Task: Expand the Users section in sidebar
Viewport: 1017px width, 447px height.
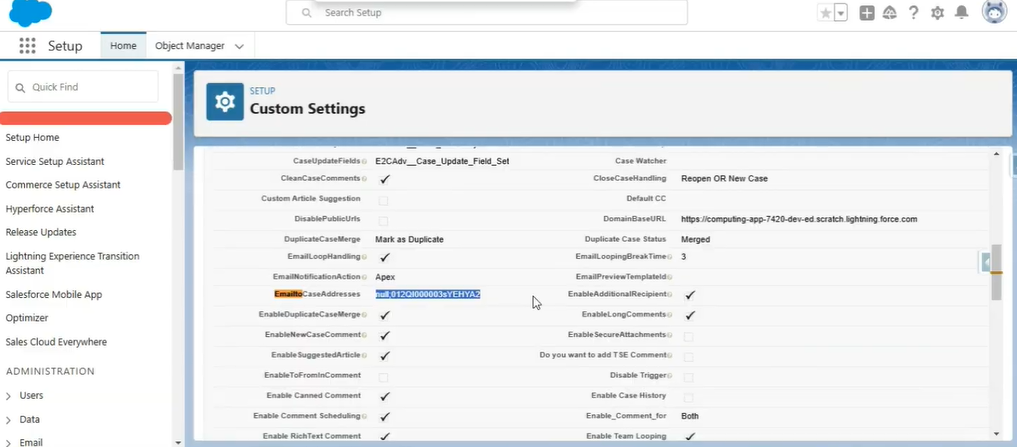Action: click(8, 396)
